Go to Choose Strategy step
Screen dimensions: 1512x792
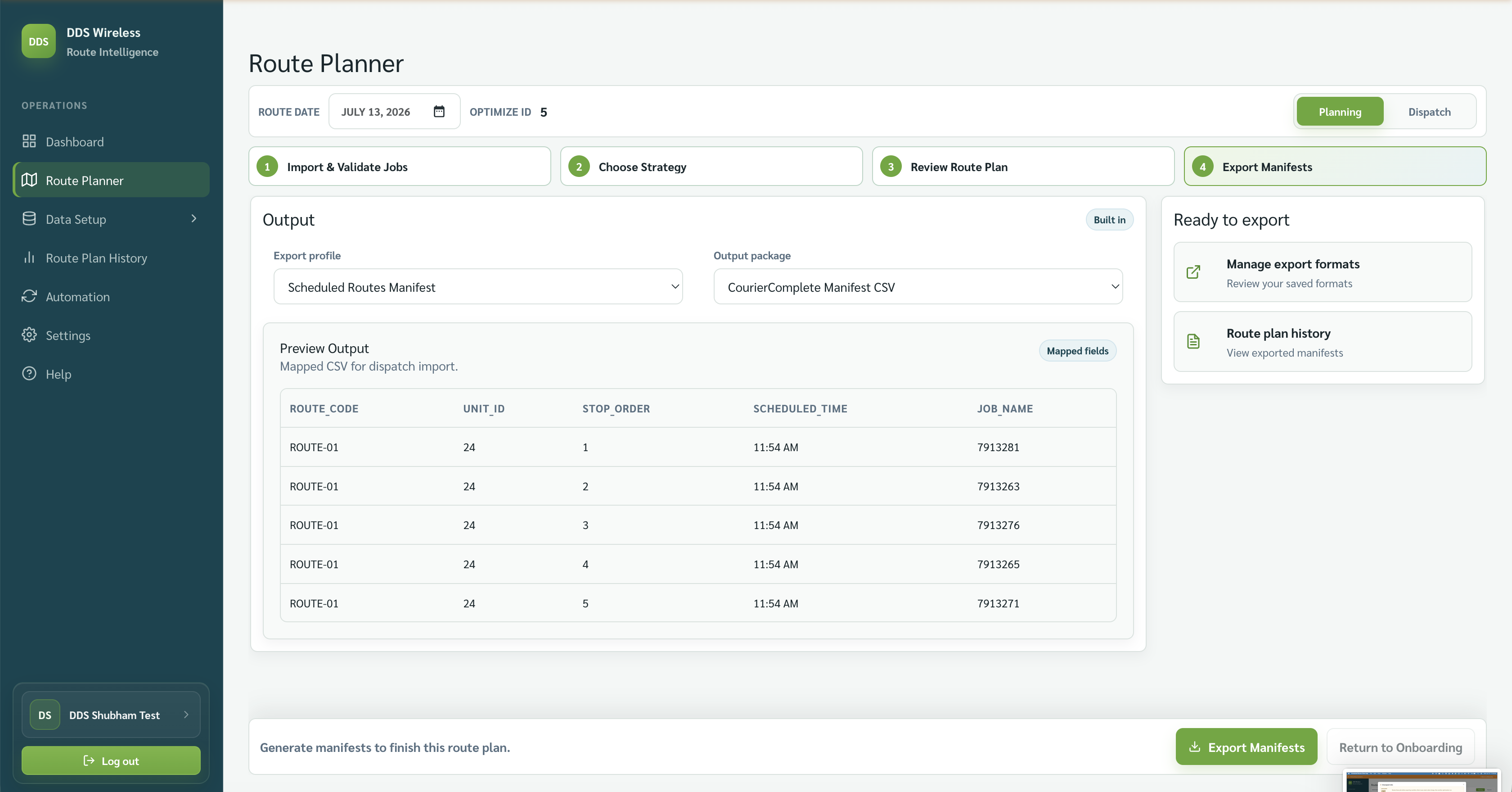[x=711, y=167]
